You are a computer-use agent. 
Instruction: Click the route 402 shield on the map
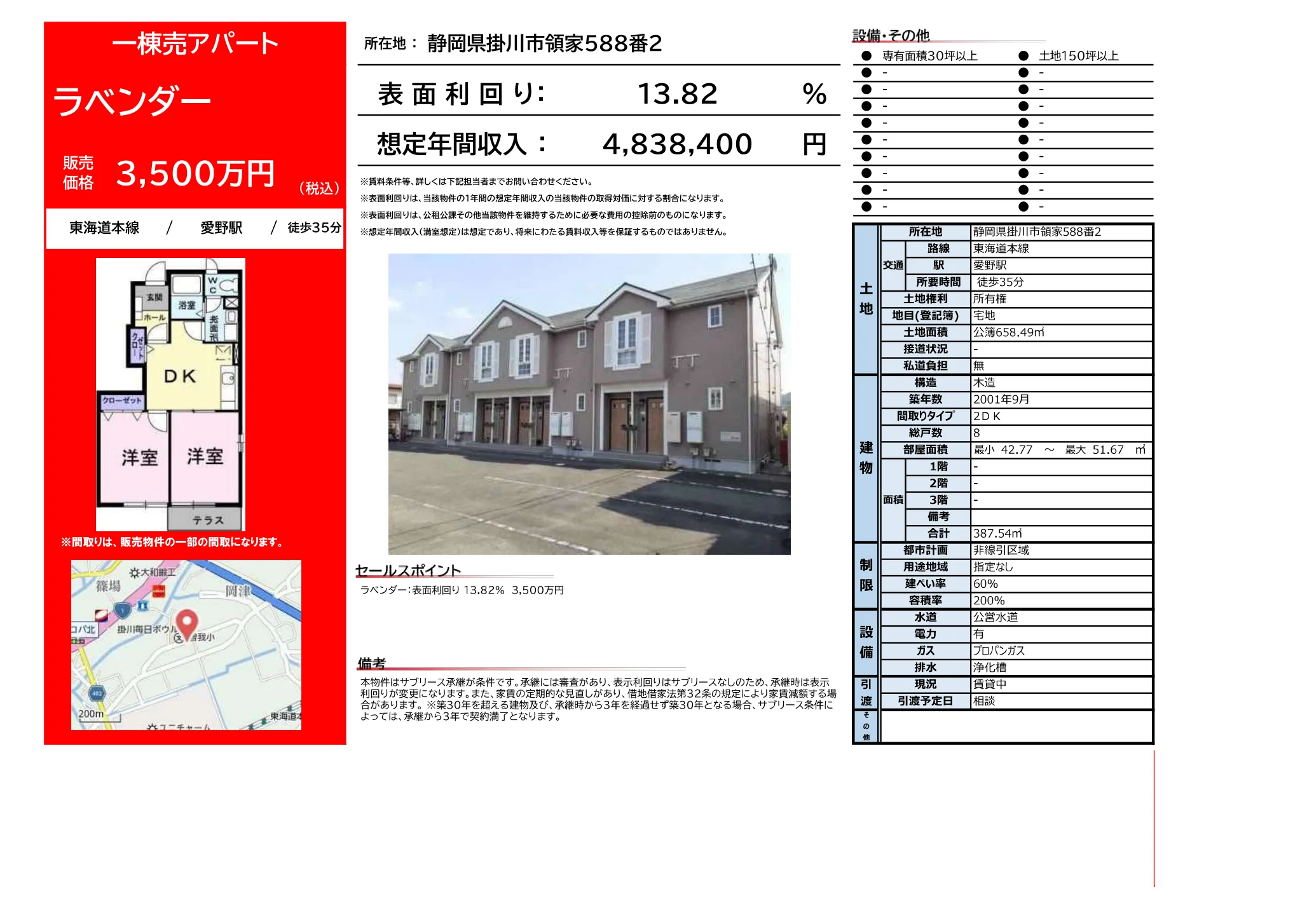(x=97, y=693)
